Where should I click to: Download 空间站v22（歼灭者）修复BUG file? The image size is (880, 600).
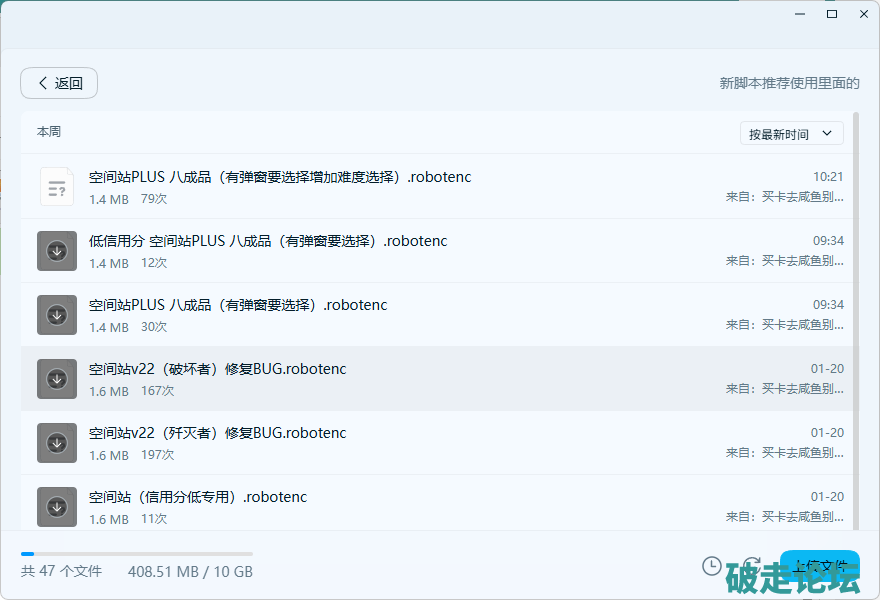[x=57, y=443]
